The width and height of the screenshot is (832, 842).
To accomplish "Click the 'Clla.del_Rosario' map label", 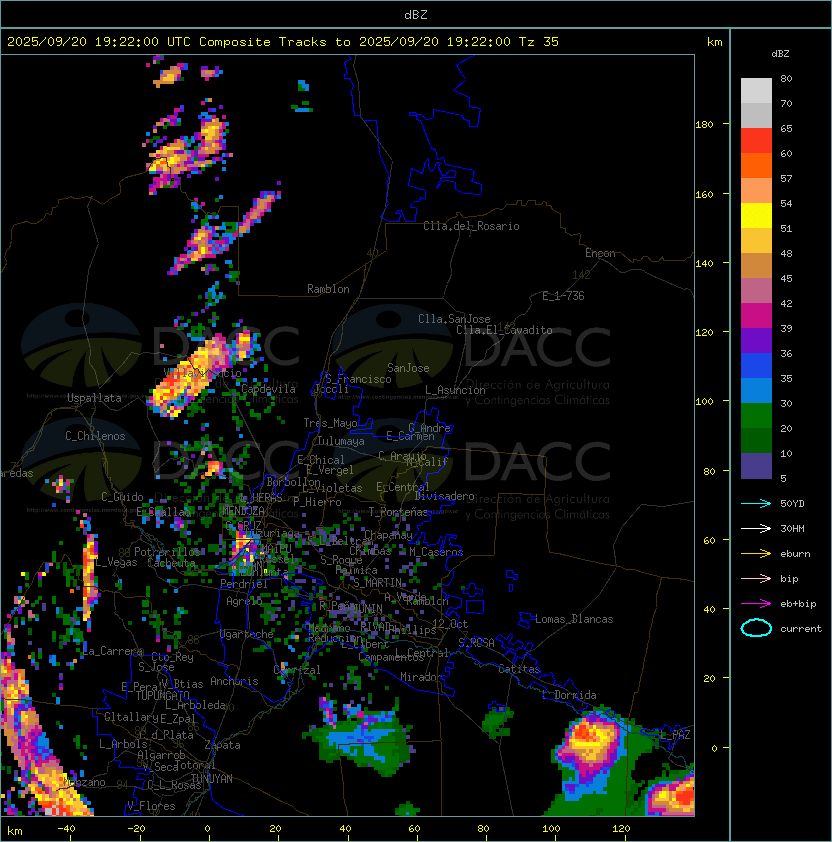I will point(472,226).
